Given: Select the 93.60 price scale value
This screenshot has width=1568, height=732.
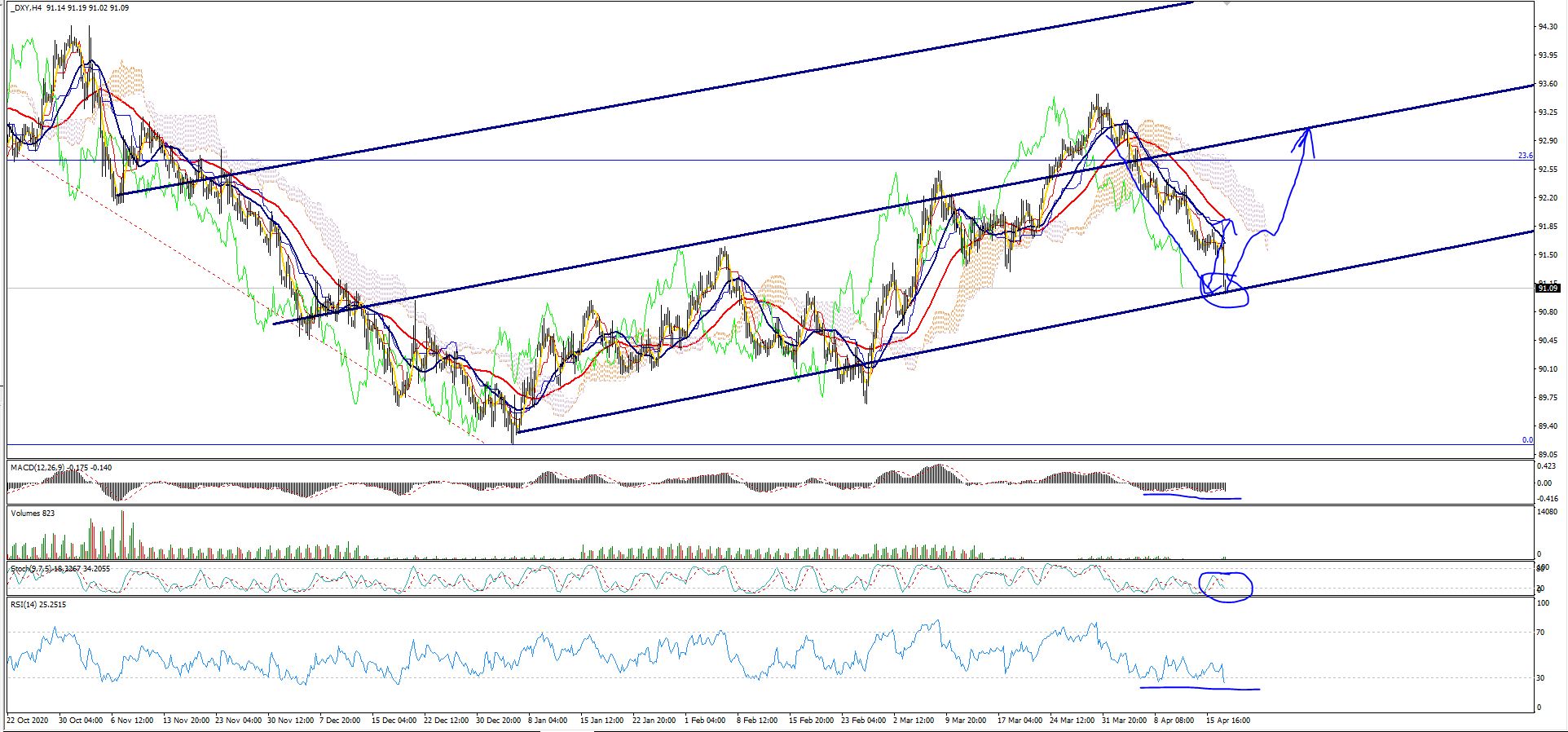Looking at the screenshot, I should (x=1546, y=84).
